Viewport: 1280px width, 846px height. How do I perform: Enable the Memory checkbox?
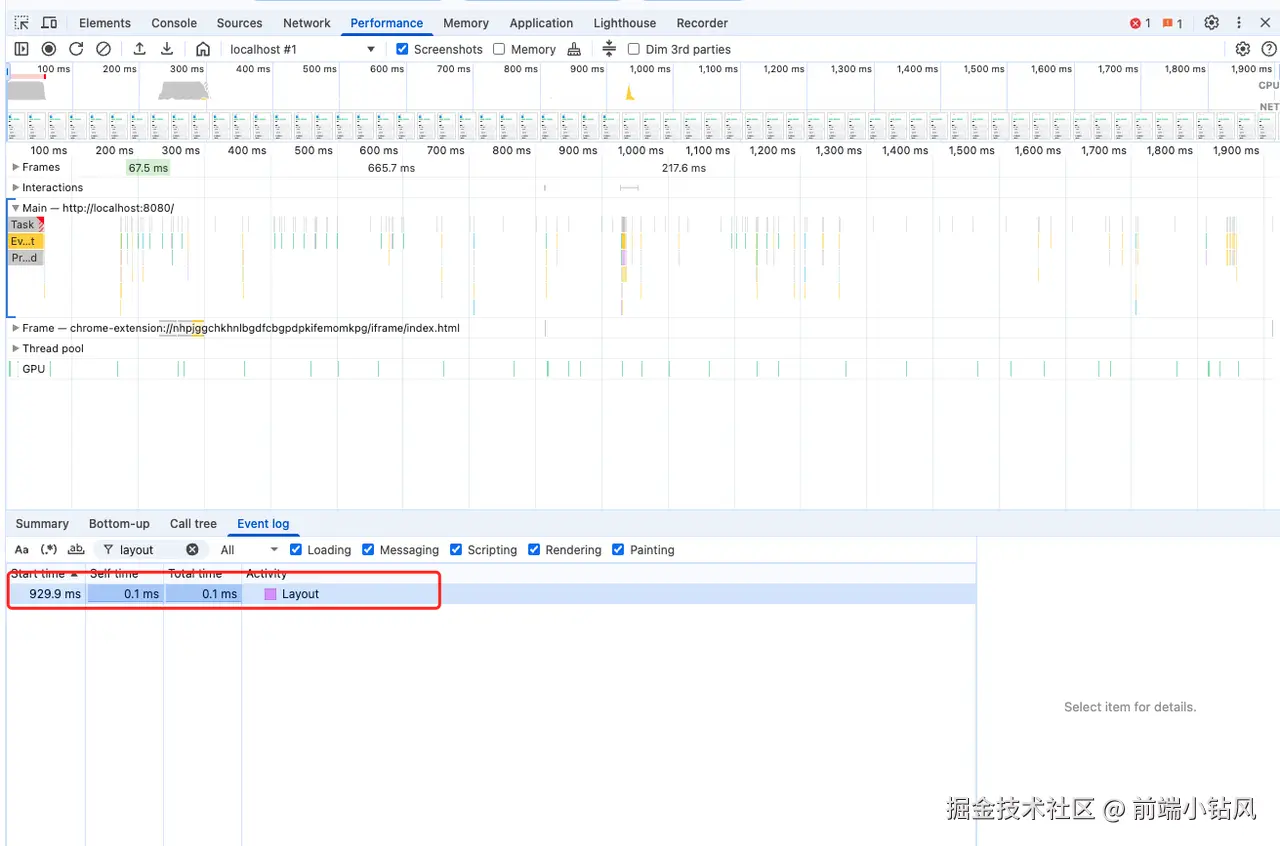(499, 49)
